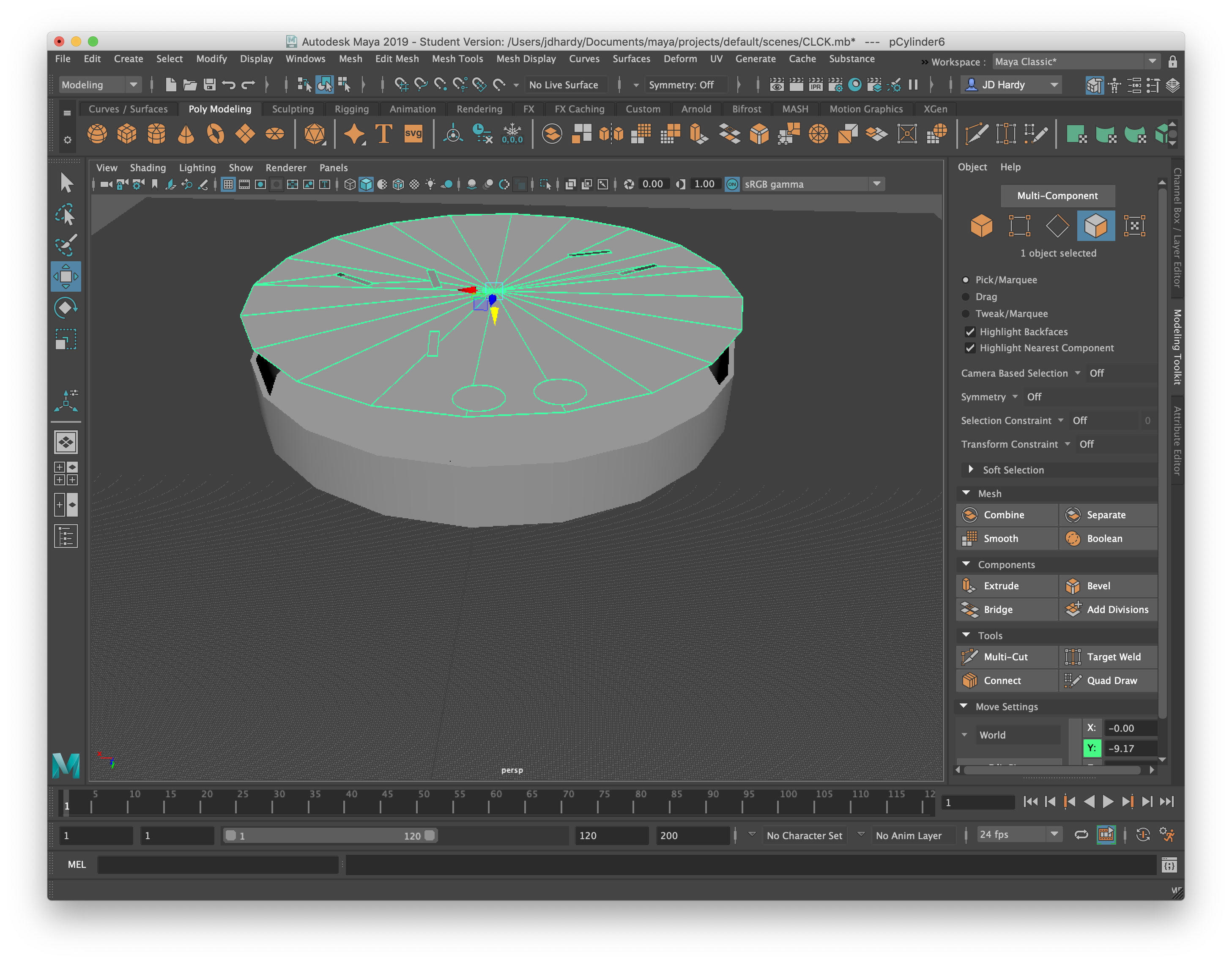Select the Multi-Cut tool

[1005, 657]
